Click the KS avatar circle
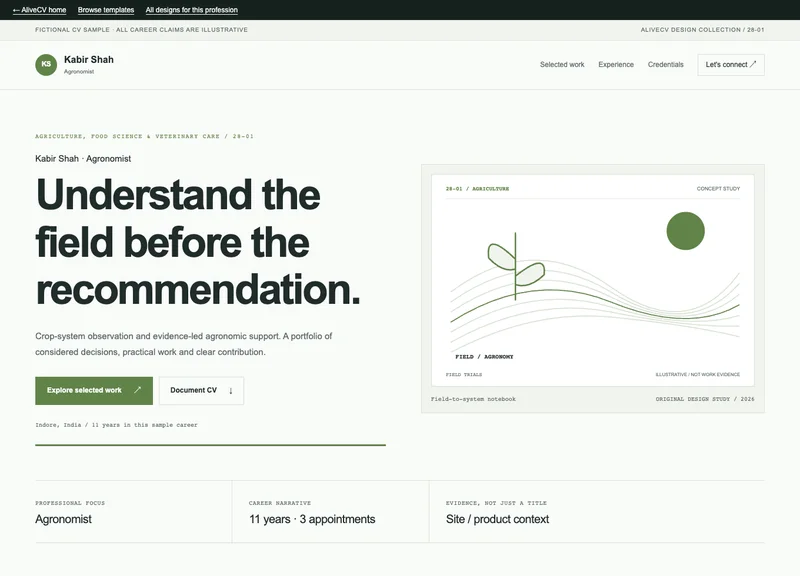 [x=46, y=65]
